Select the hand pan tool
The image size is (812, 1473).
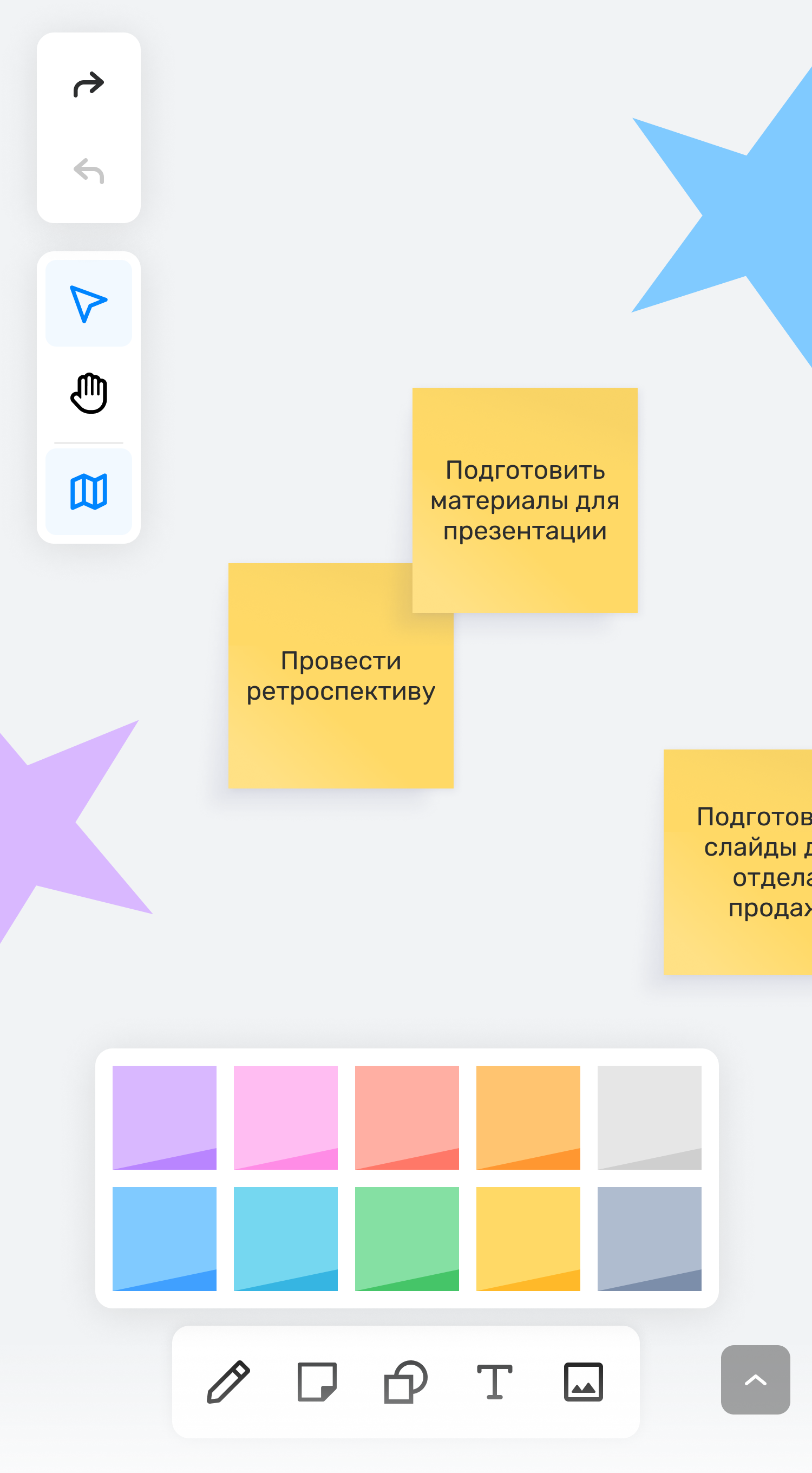click(89, 393)
